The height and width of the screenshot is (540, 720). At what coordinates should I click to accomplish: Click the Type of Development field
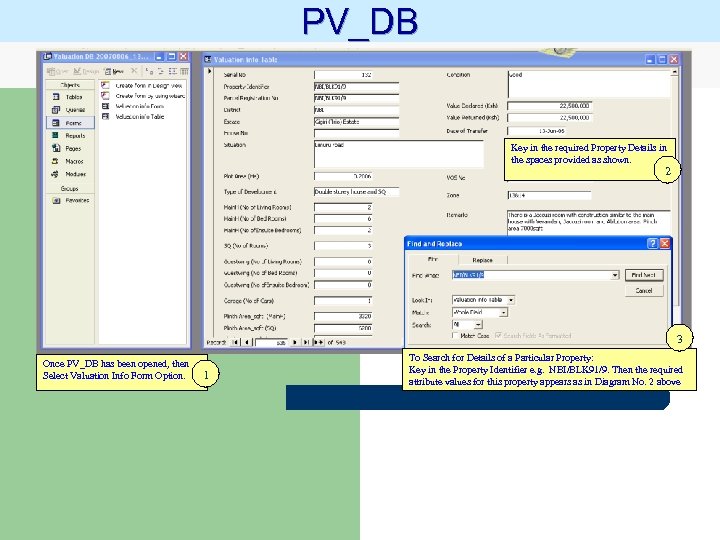pyautogui.click(x=356, y=192)
